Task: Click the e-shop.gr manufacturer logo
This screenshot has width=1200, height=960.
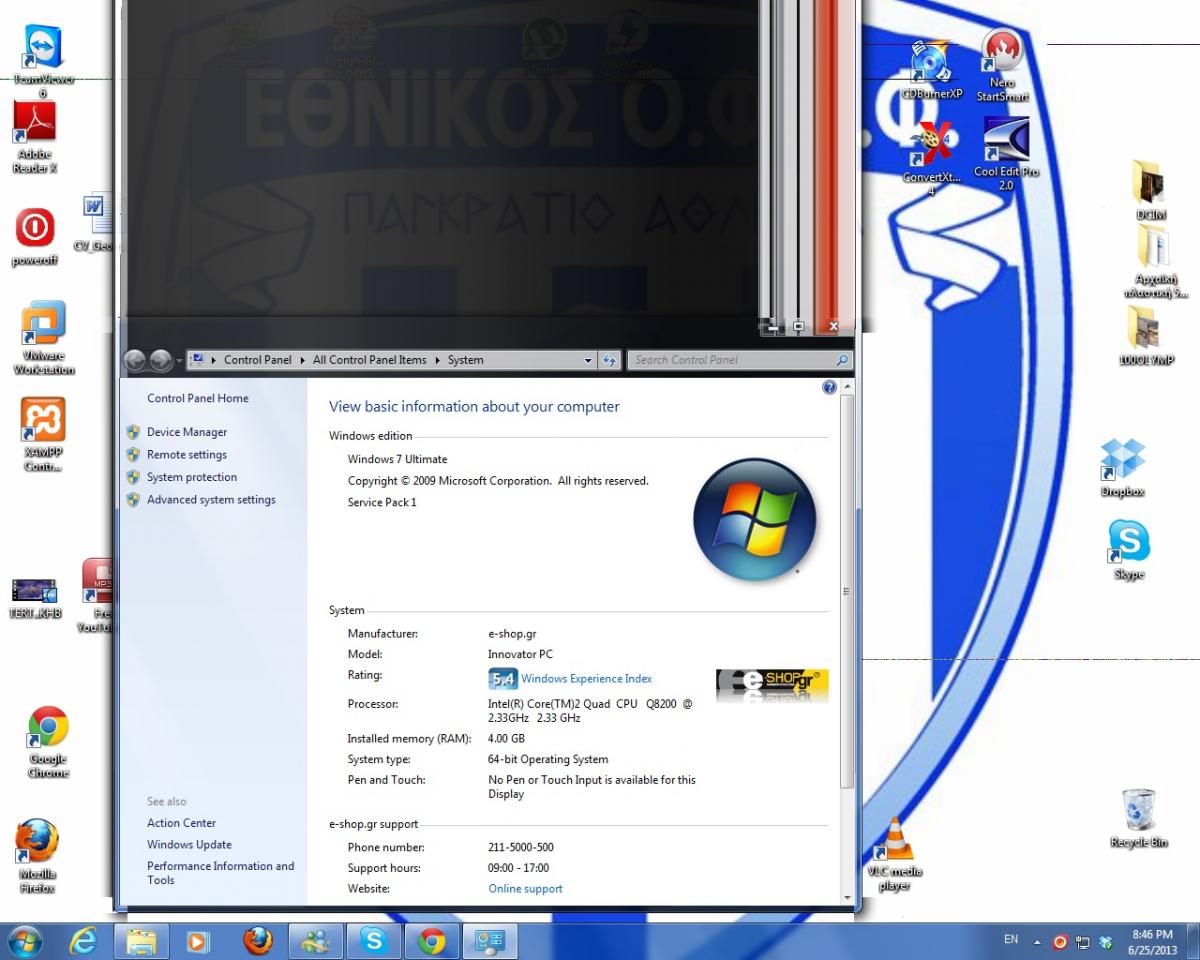Action: coord(772,685)
